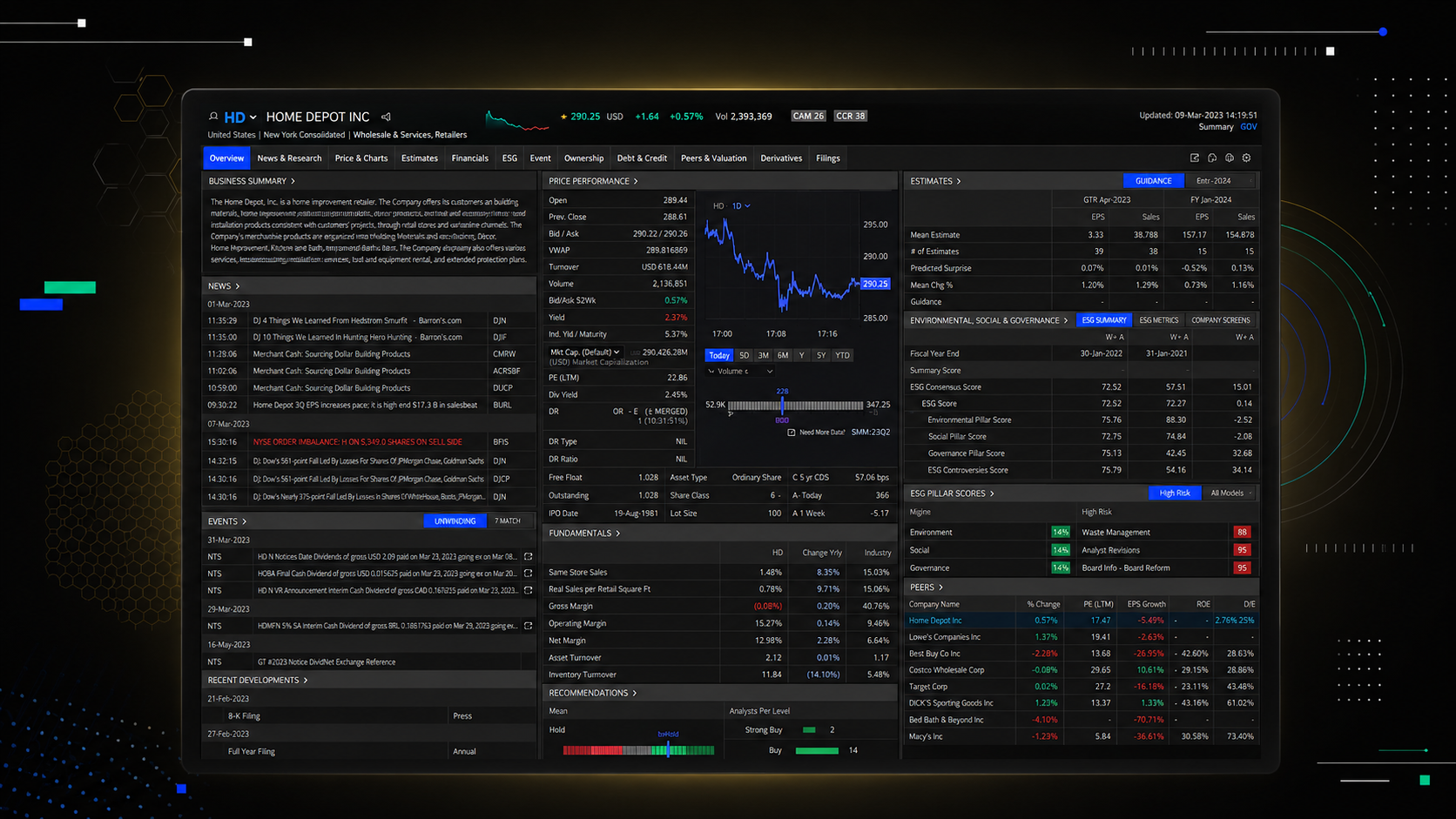Select the 3M chart range
The image size is (1456, 819).
click(x=763, y=355)
